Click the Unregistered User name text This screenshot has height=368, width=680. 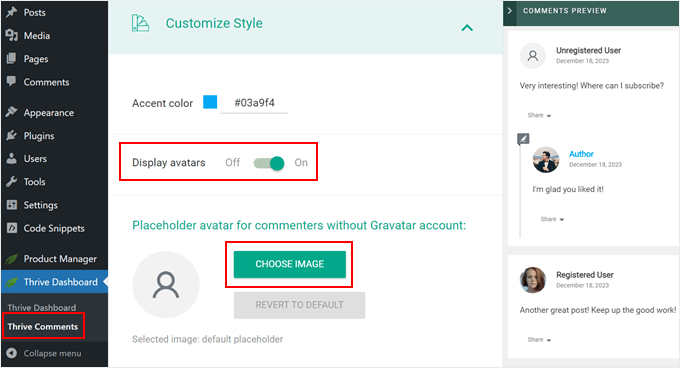[588, 50]
